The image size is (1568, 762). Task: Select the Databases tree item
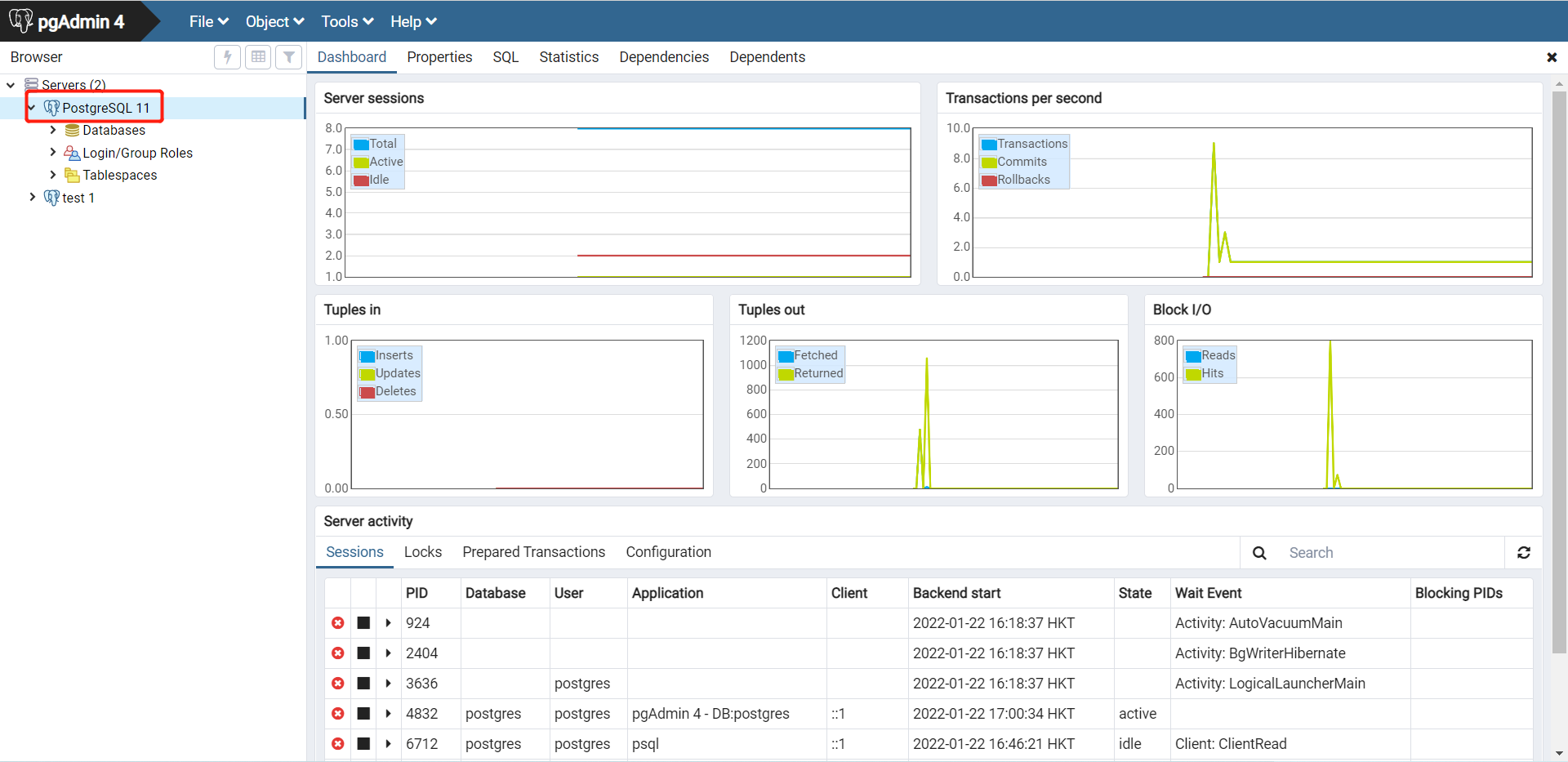click(114, 131)
